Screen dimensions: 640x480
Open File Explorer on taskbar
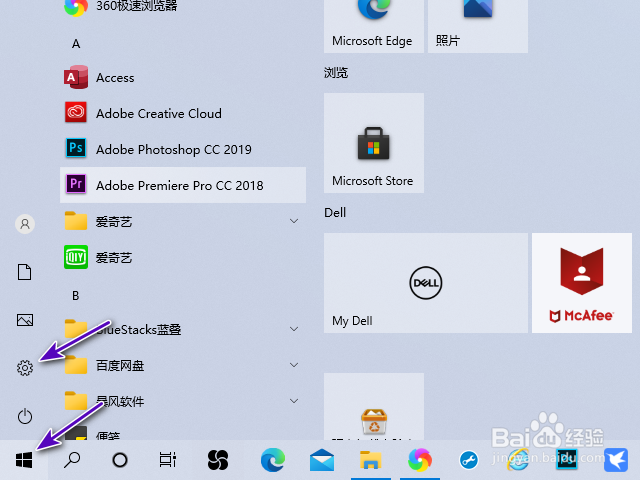click(371, 460)
